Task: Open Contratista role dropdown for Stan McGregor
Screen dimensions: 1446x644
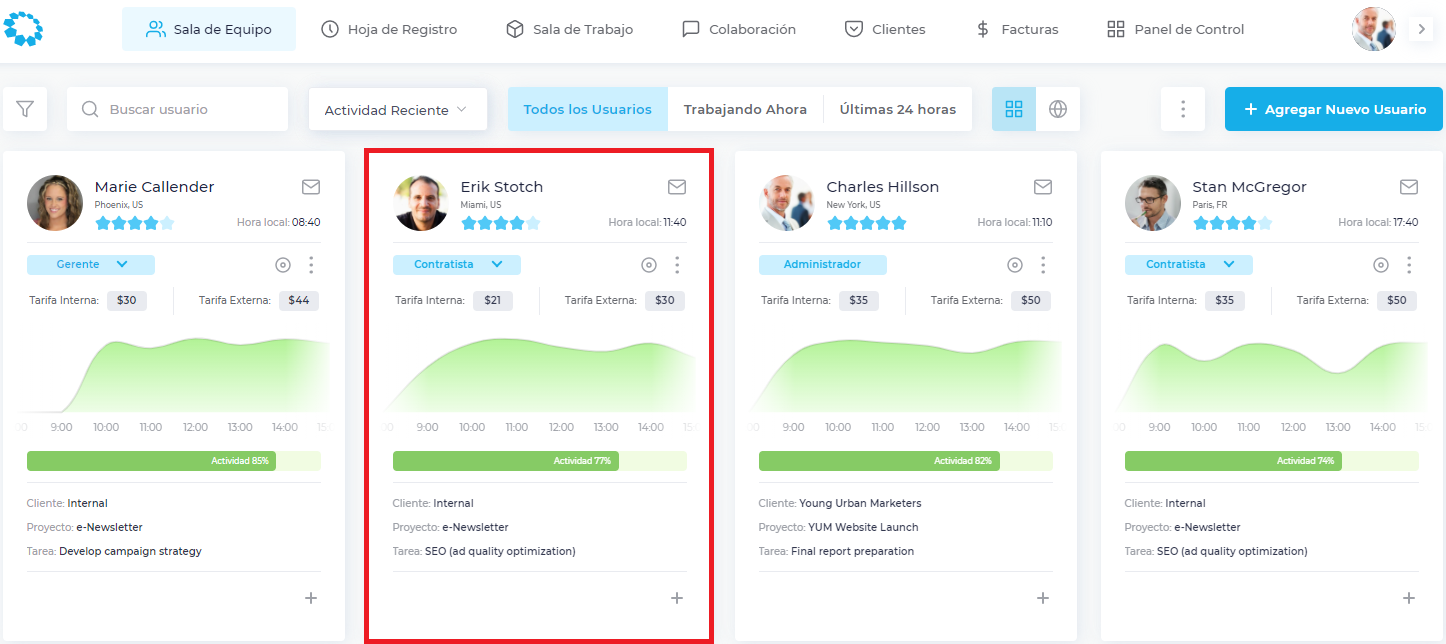Action: (1189, 265)
